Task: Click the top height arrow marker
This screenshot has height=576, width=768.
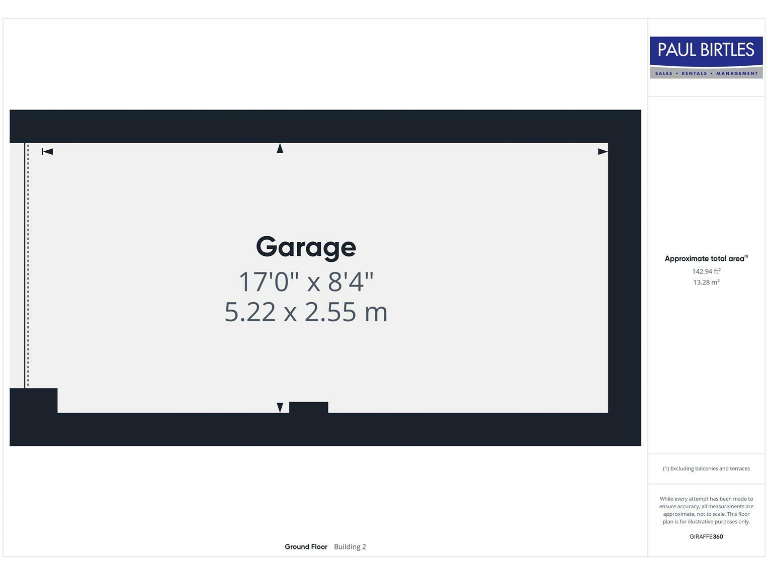Action: click(280, 149)
